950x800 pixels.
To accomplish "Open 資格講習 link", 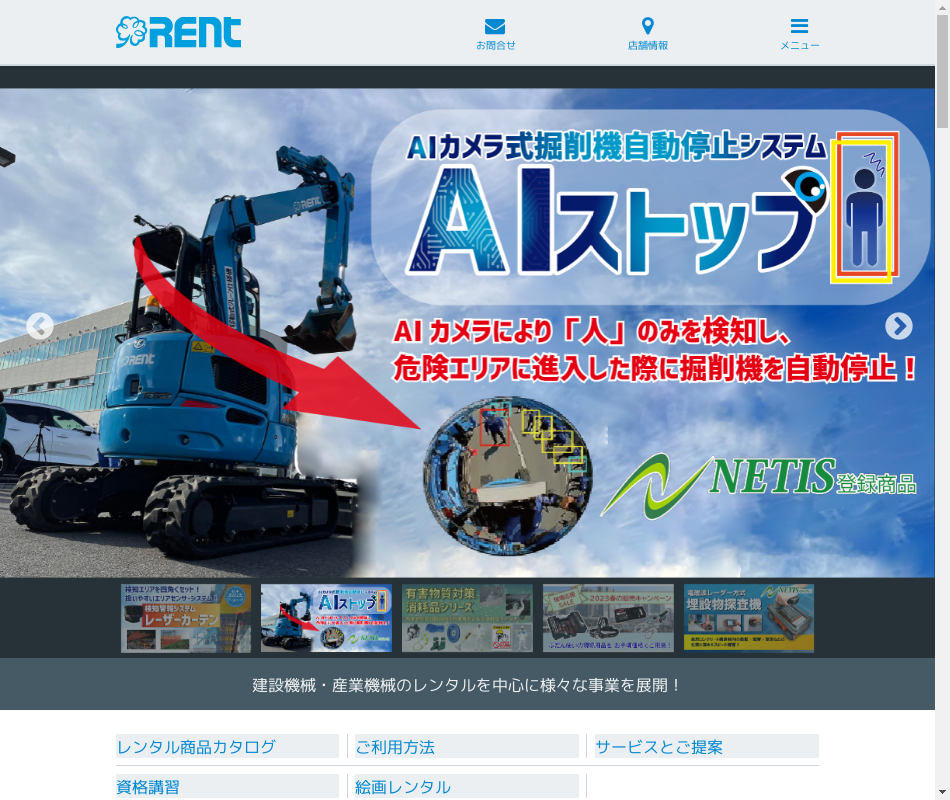I will [149, 787].
